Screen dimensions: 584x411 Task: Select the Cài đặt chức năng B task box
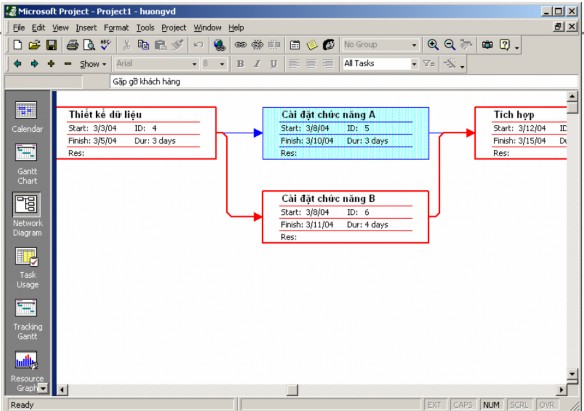tap(345, 217)
